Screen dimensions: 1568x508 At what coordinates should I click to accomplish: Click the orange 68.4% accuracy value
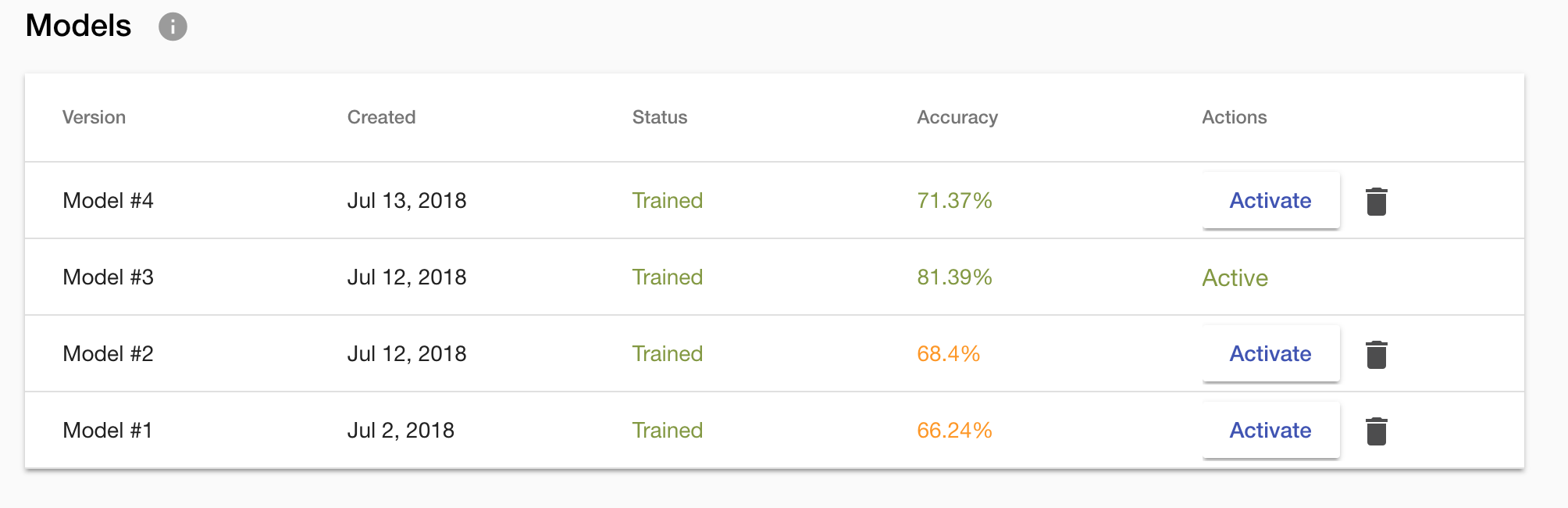(x=948, y=354)
